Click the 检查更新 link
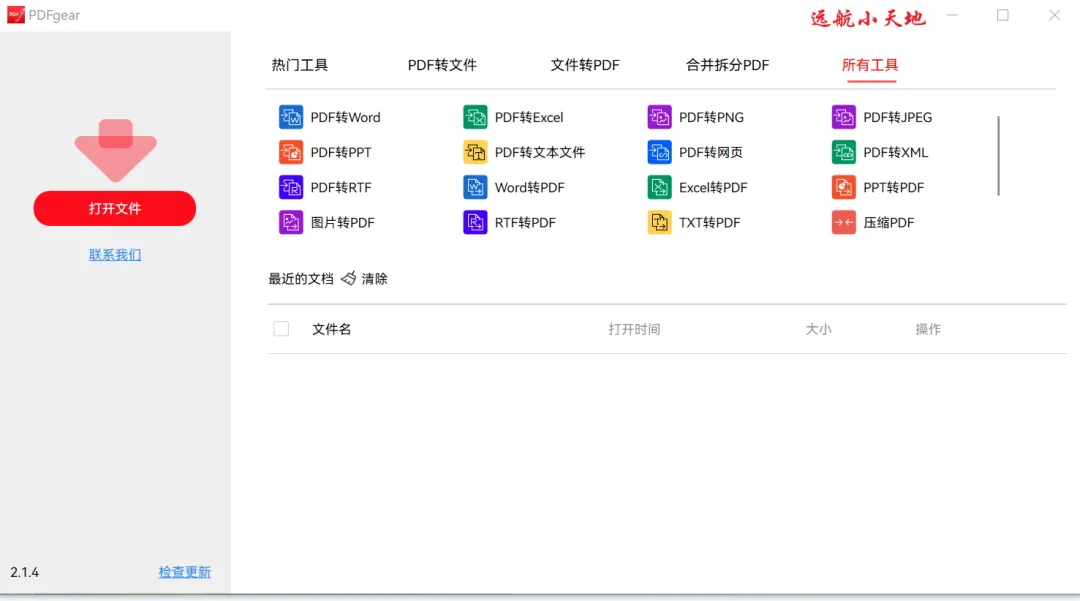This screenshot has width=1080, height=601. tap(185, 572)
